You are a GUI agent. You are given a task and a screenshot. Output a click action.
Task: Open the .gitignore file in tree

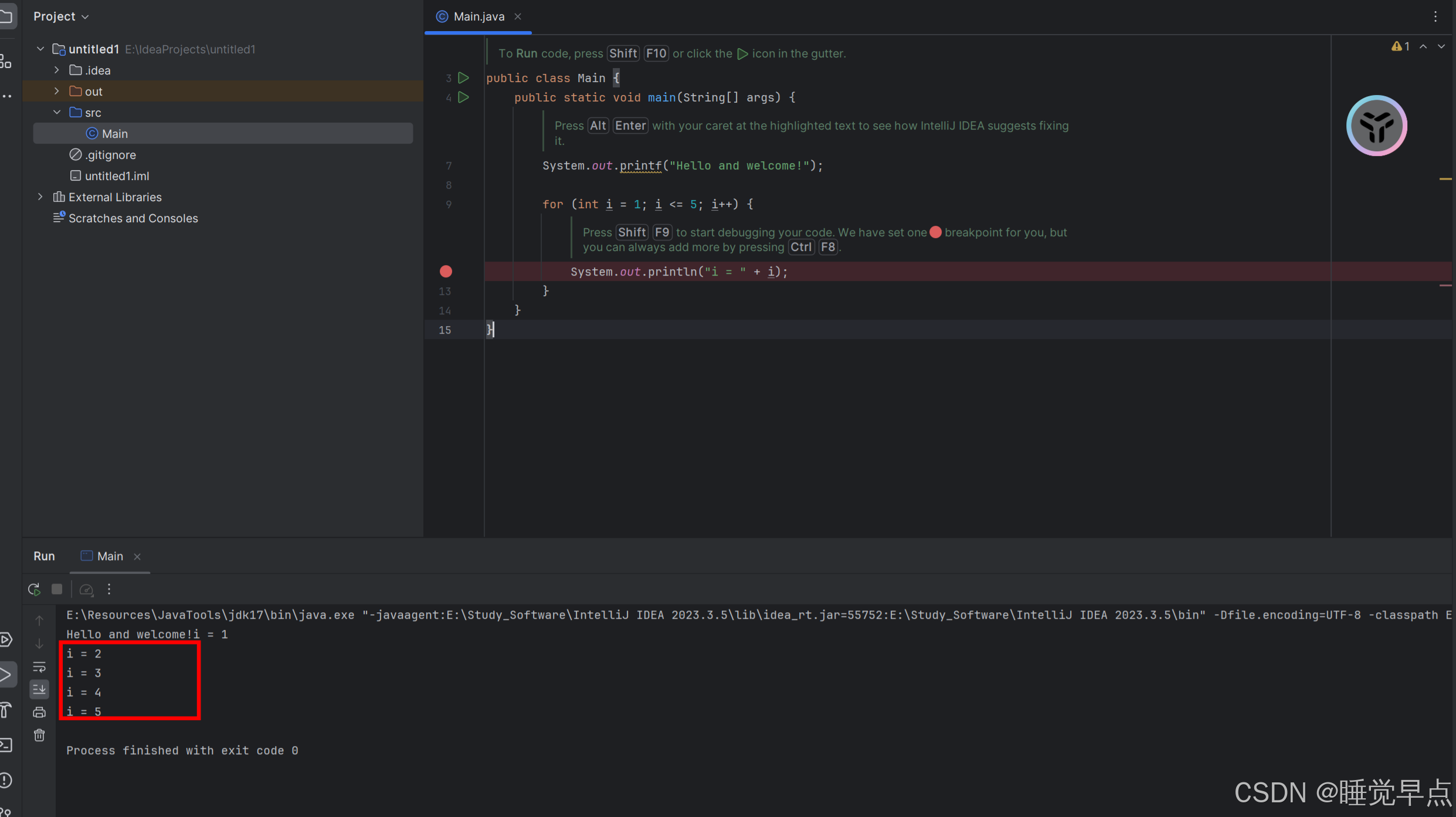(110, 155)
